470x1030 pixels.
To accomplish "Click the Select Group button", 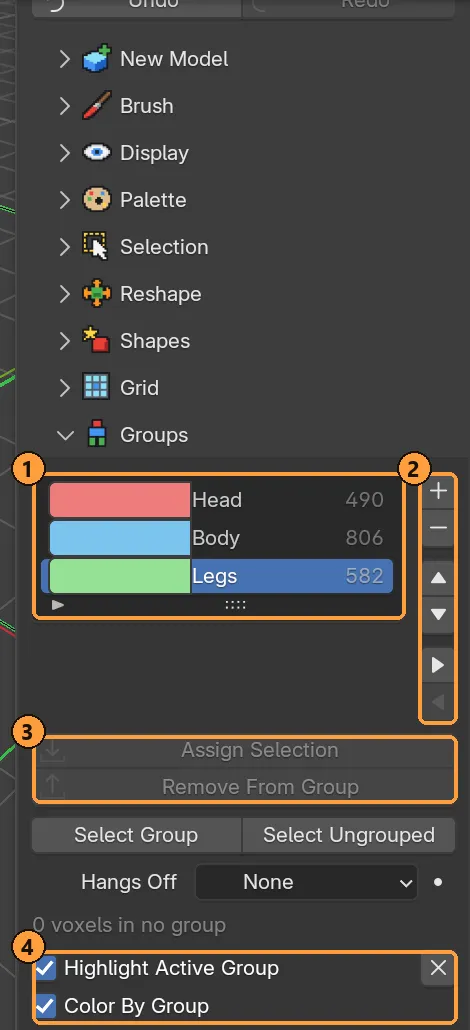I will (137, 835).
